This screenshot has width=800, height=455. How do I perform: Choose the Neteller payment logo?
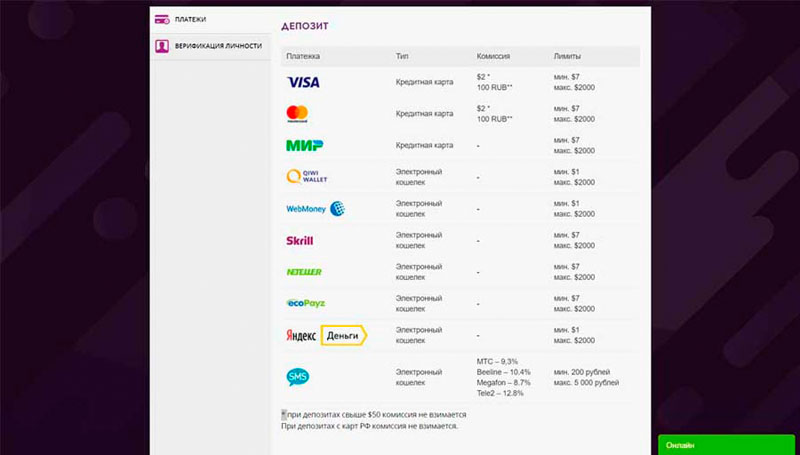point(304,271)
